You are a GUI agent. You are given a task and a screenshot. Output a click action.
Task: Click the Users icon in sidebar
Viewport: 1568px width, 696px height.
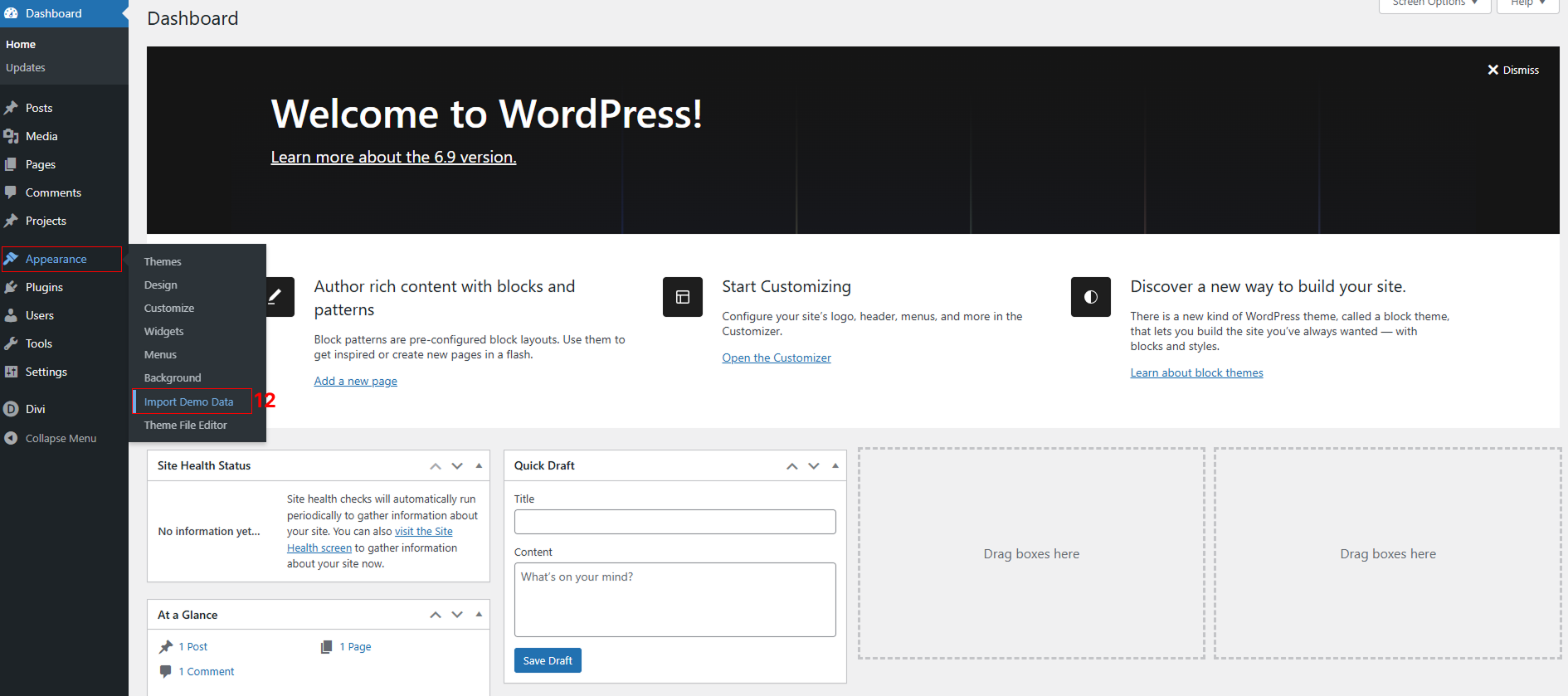click(x=11, y=315)
